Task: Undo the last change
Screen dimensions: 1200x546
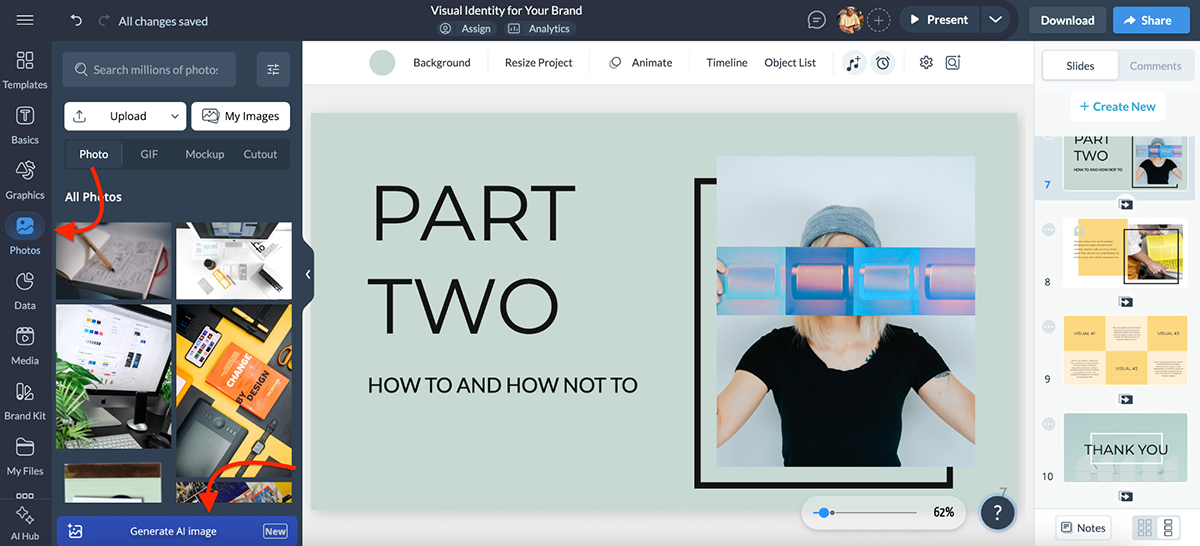Action: coord(77,20)
